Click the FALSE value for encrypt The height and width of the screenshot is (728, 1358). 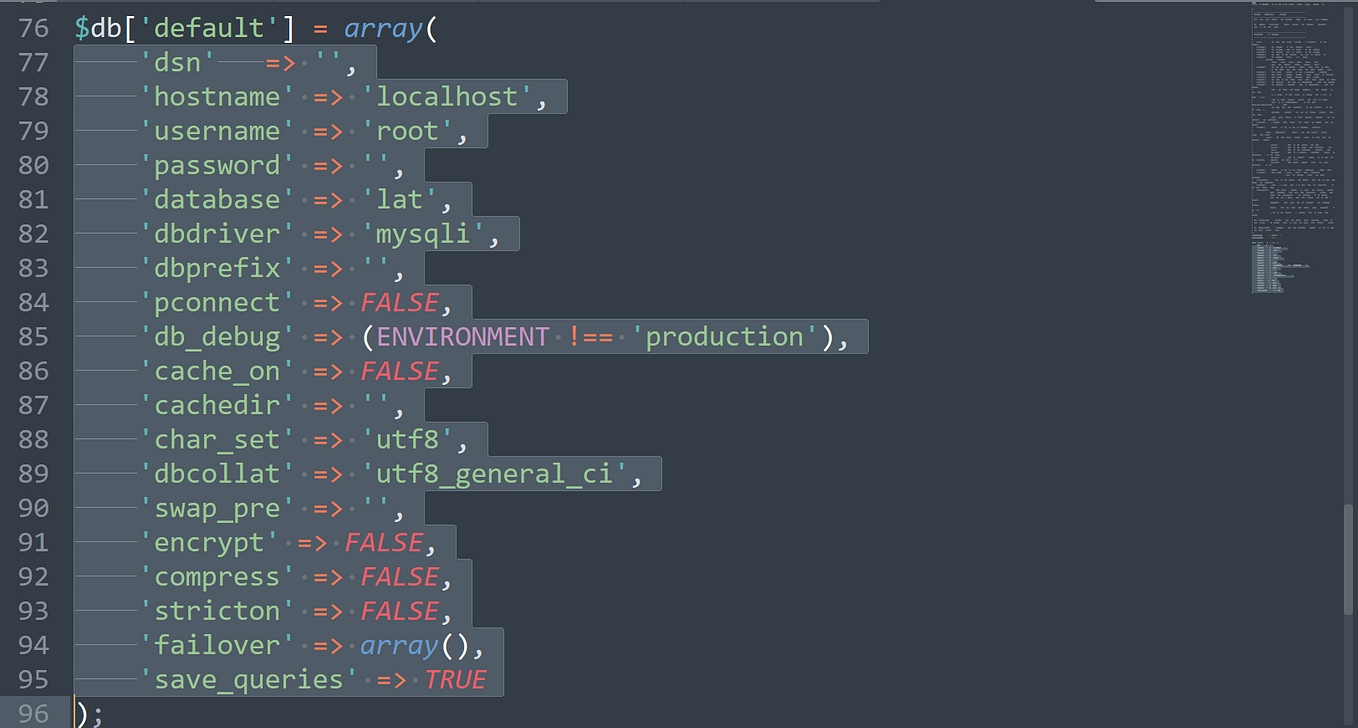[383, 543]
